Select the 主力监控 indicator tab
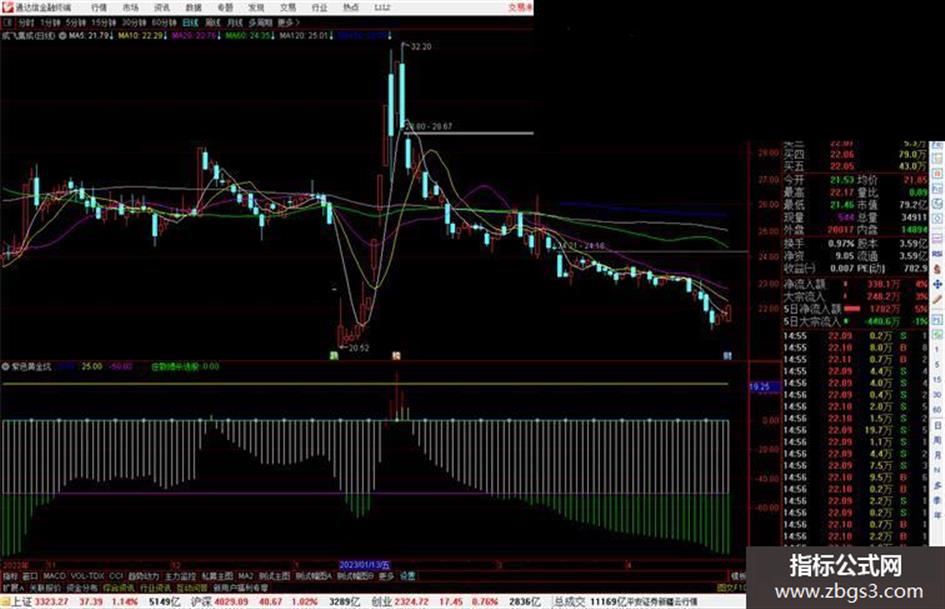This screenshot has width=945, height=609. [181, 576]
